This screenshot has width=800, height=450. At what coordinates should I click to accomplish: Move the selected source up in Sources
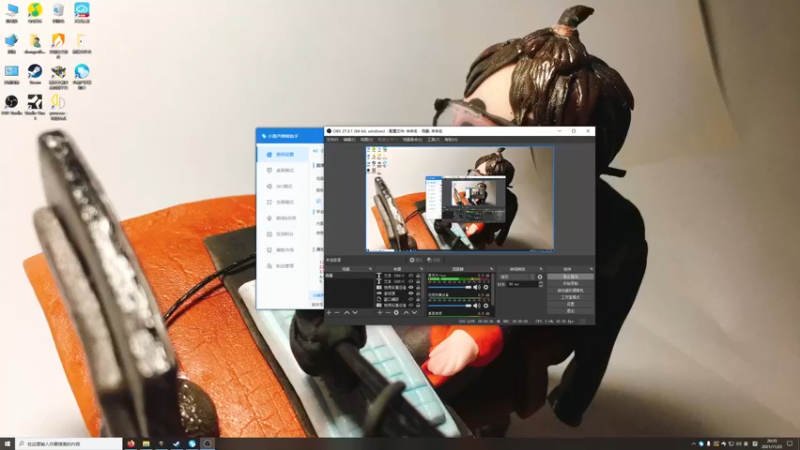coord(406,312)
